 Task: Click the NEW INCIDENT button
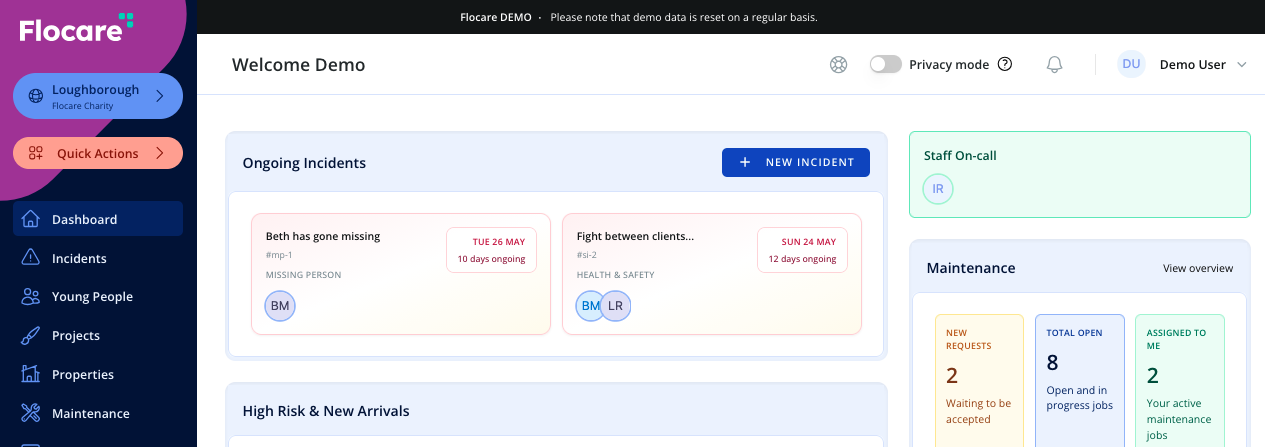click(796, 162)
